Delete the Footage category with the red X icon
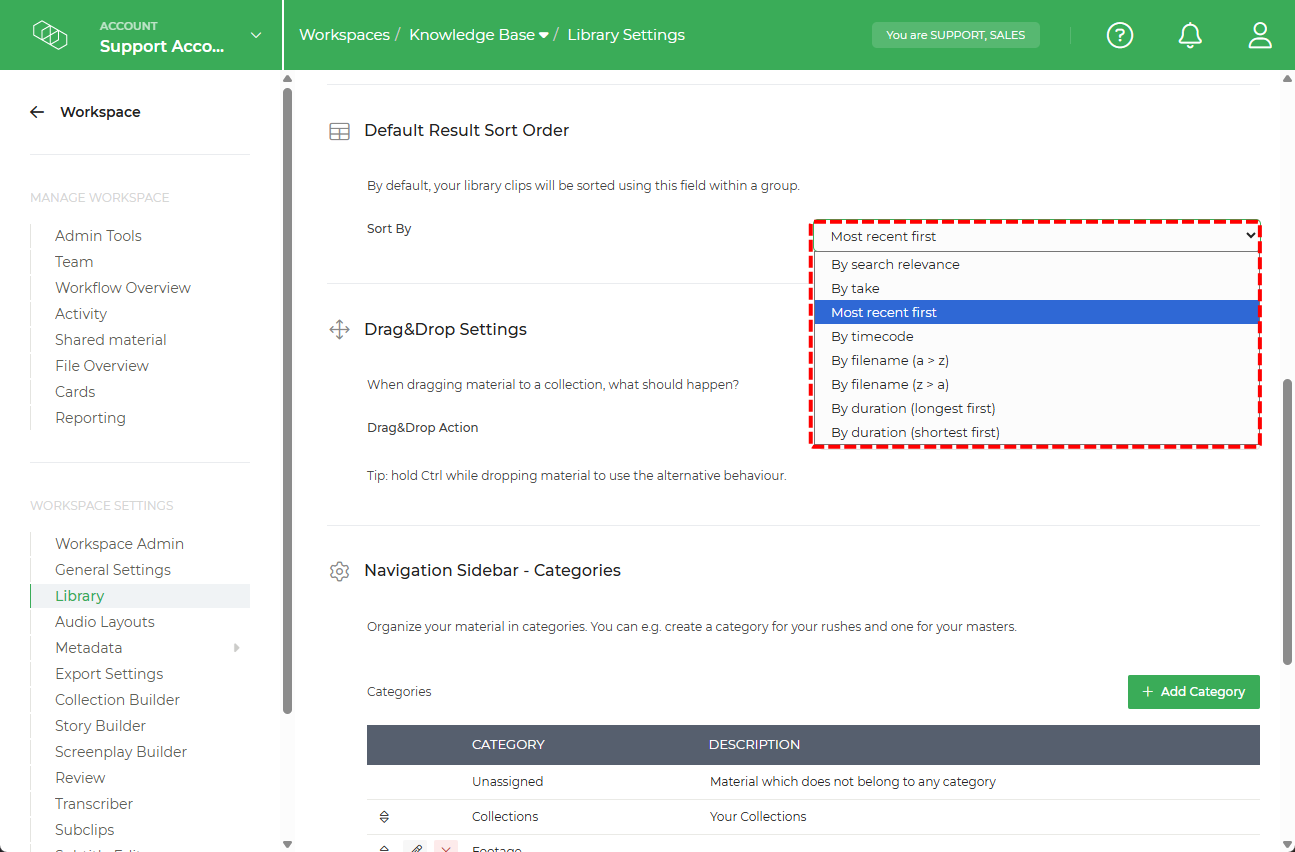Image resolution: width=1295 pixels, height=852 pixels. (444, 847)
